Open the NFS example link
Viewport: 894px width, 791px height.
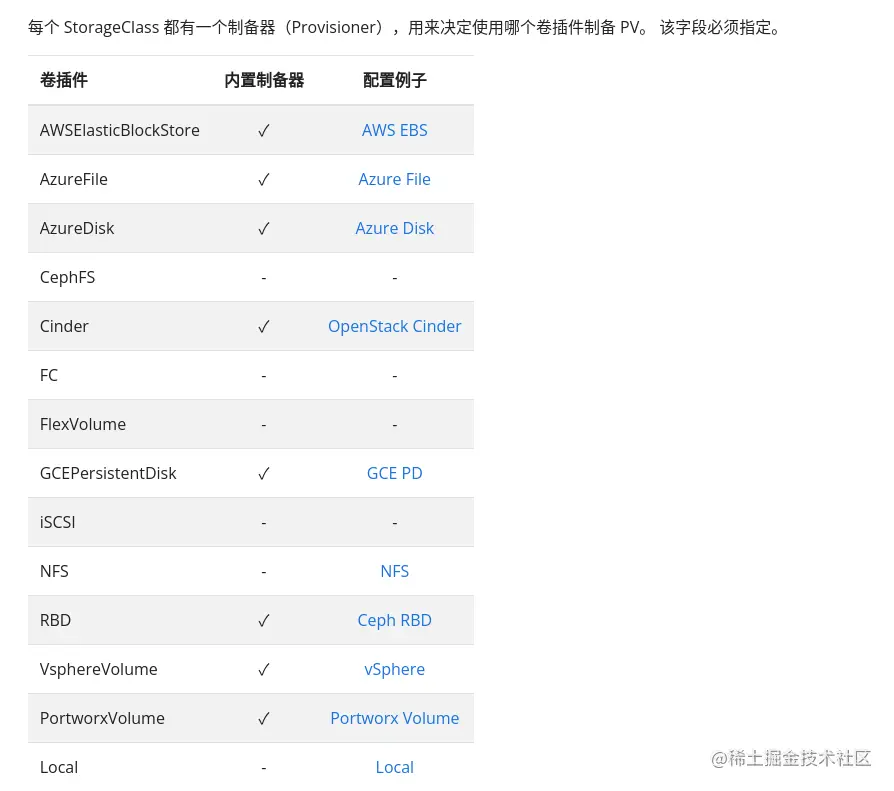point(395,571)
